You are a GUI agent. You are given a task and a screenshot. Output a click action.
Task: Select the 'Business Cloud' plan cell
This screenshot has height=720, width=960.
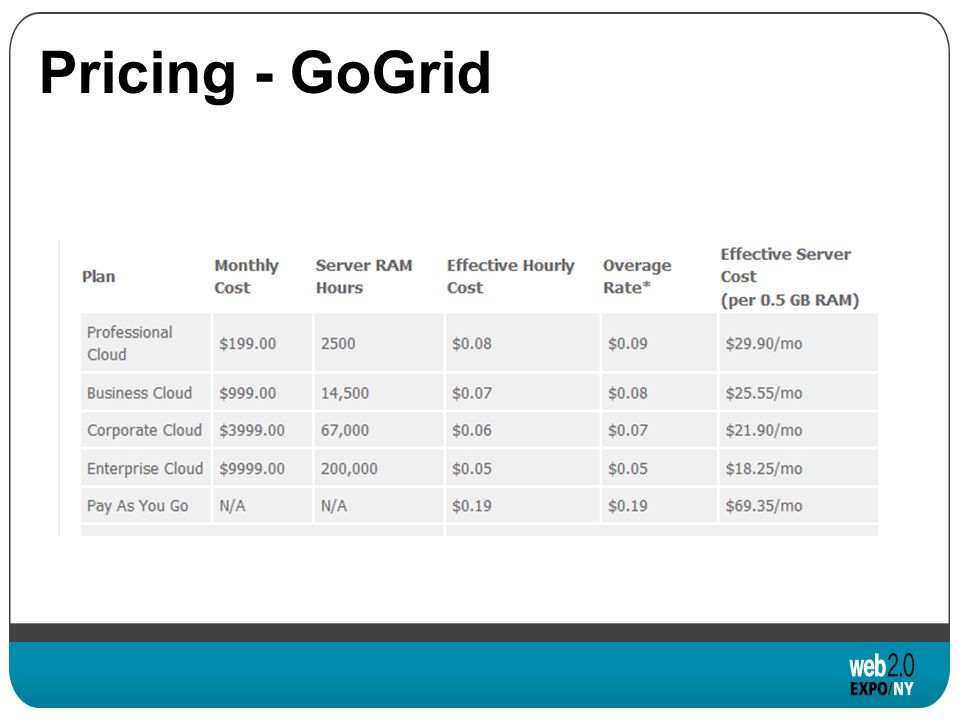coord(146,392)
